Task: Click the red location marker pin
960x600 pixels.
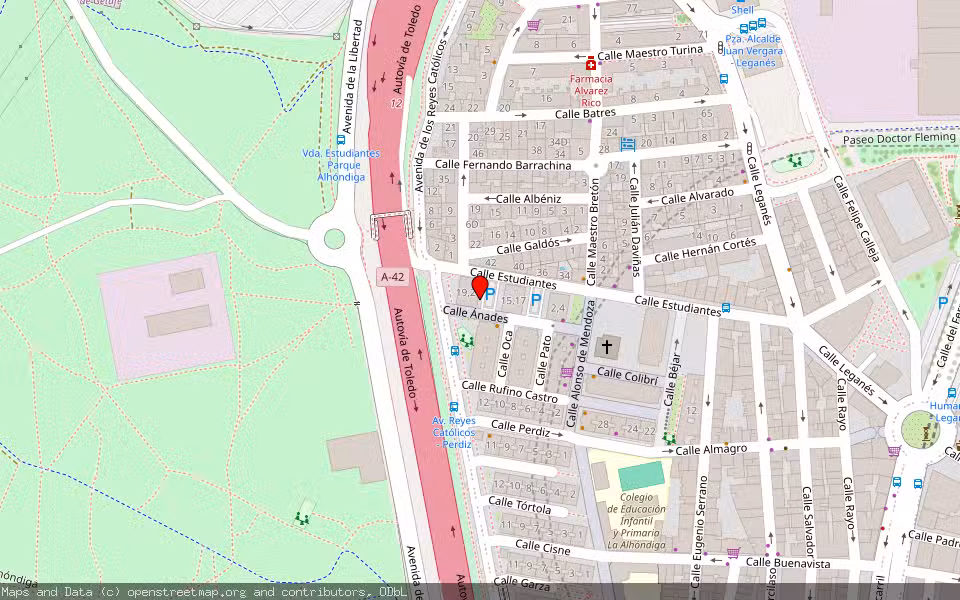Action: coord(480,288)
